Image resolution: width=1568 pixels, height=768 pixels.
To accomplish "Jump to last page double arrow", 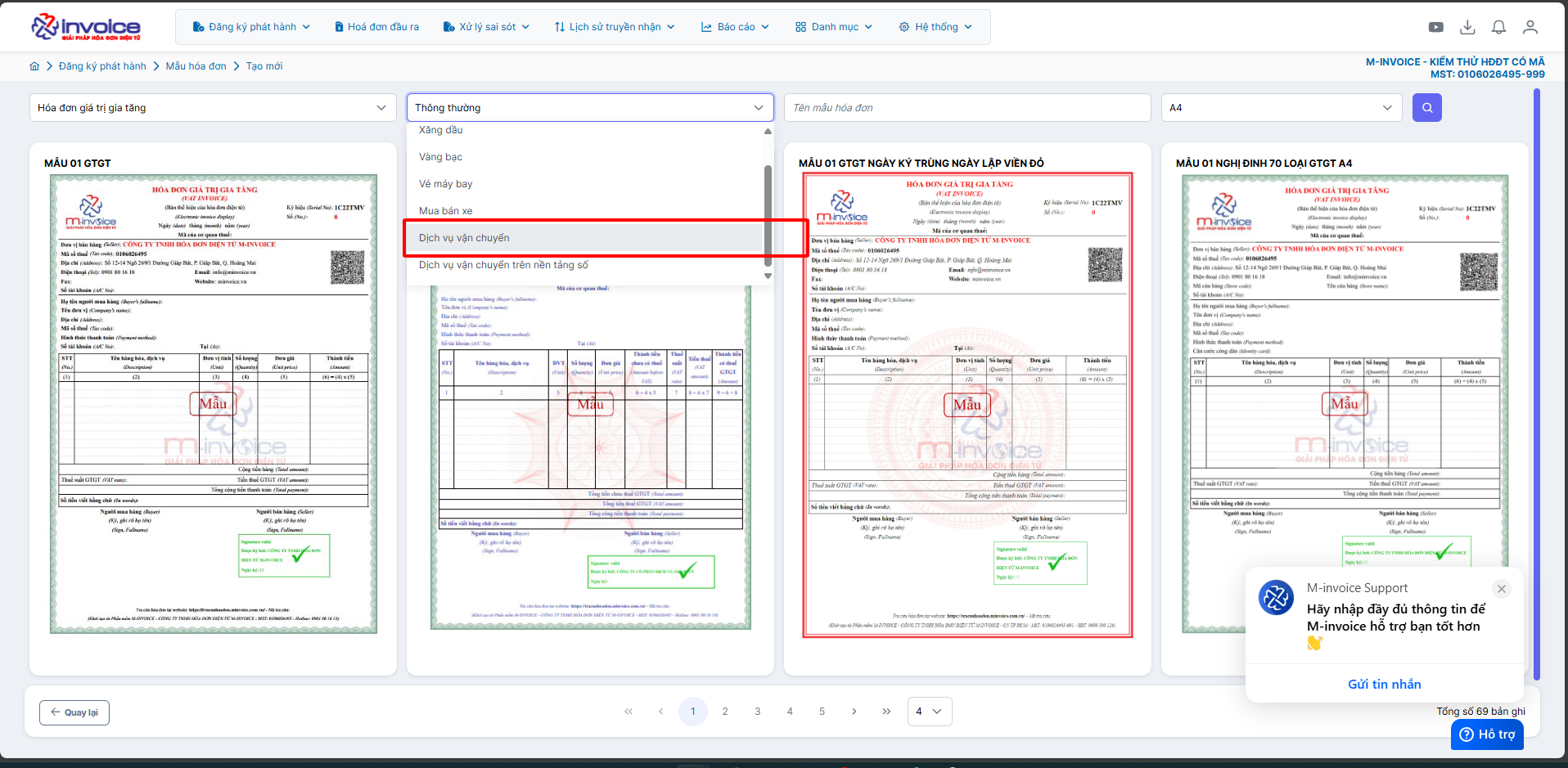I will [886, 712].
